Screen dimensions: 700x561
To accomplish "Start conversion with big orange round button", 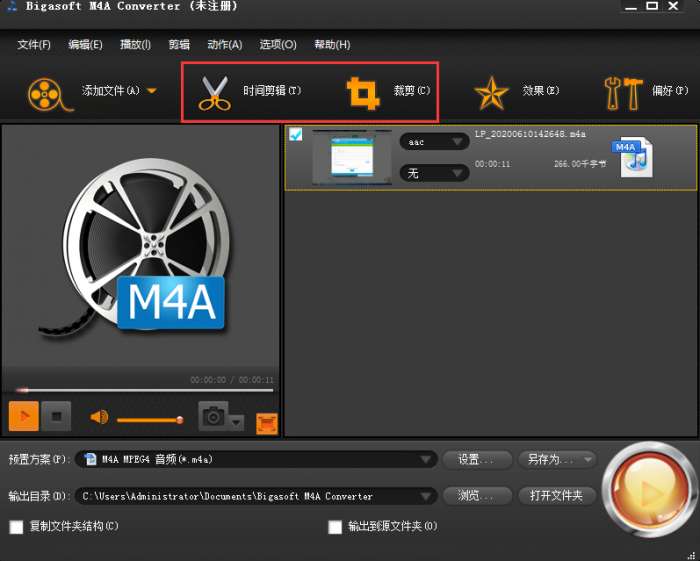I will [649, 490].
